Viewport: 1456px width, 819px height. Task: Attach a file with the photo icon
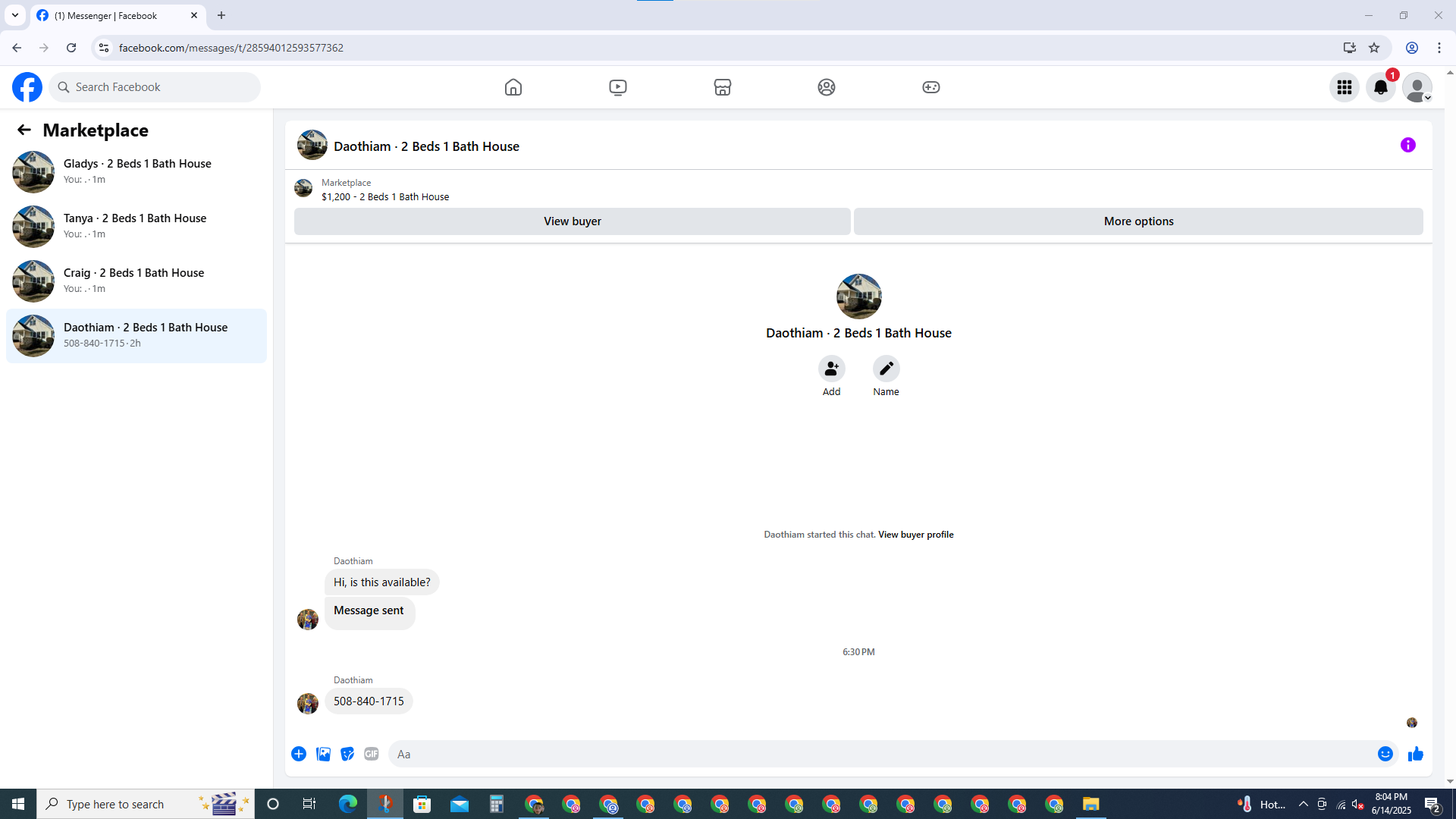(x=323, y=754)
